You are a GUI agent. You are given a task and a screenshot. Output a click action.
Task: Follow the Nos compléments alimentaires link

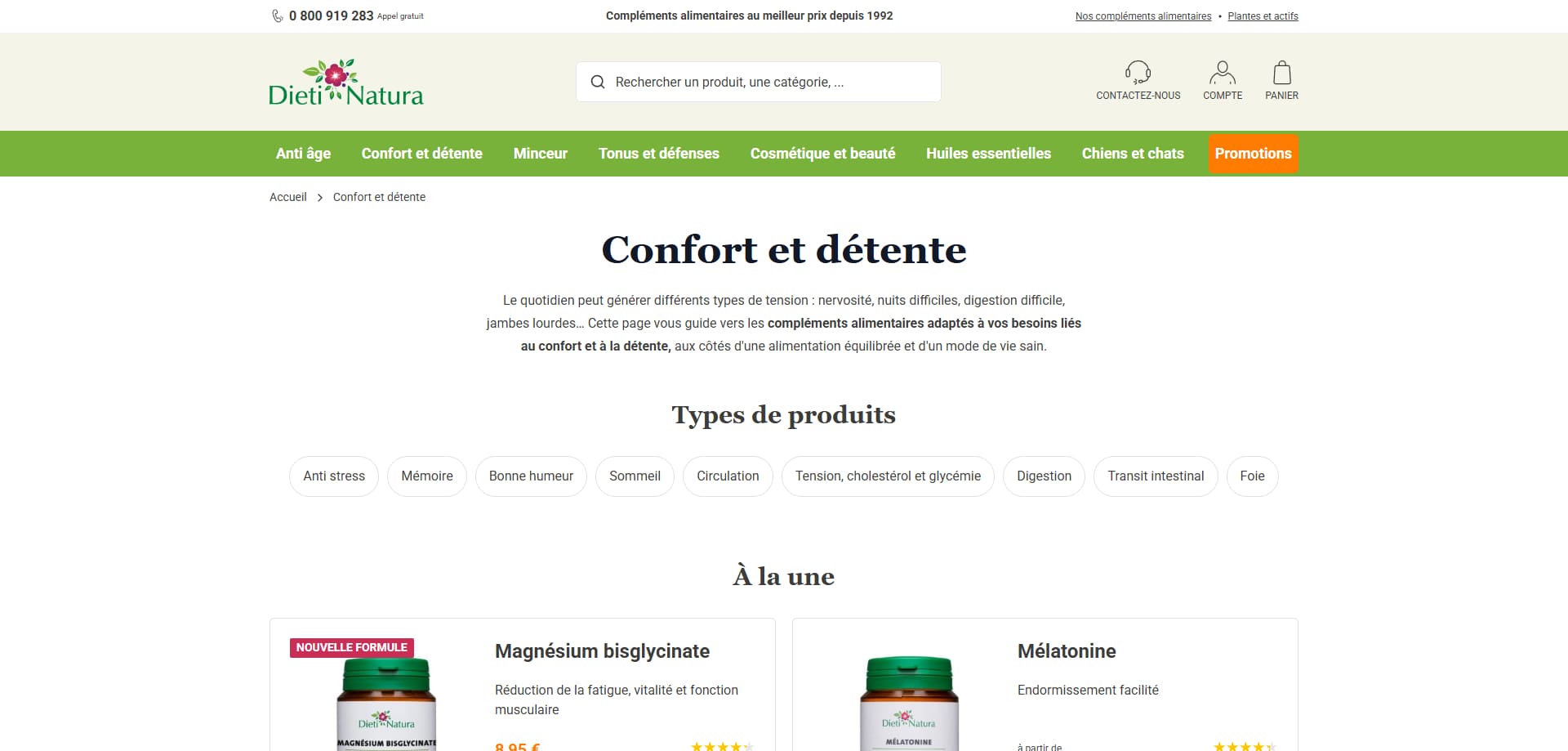(x=1143, y=16)
